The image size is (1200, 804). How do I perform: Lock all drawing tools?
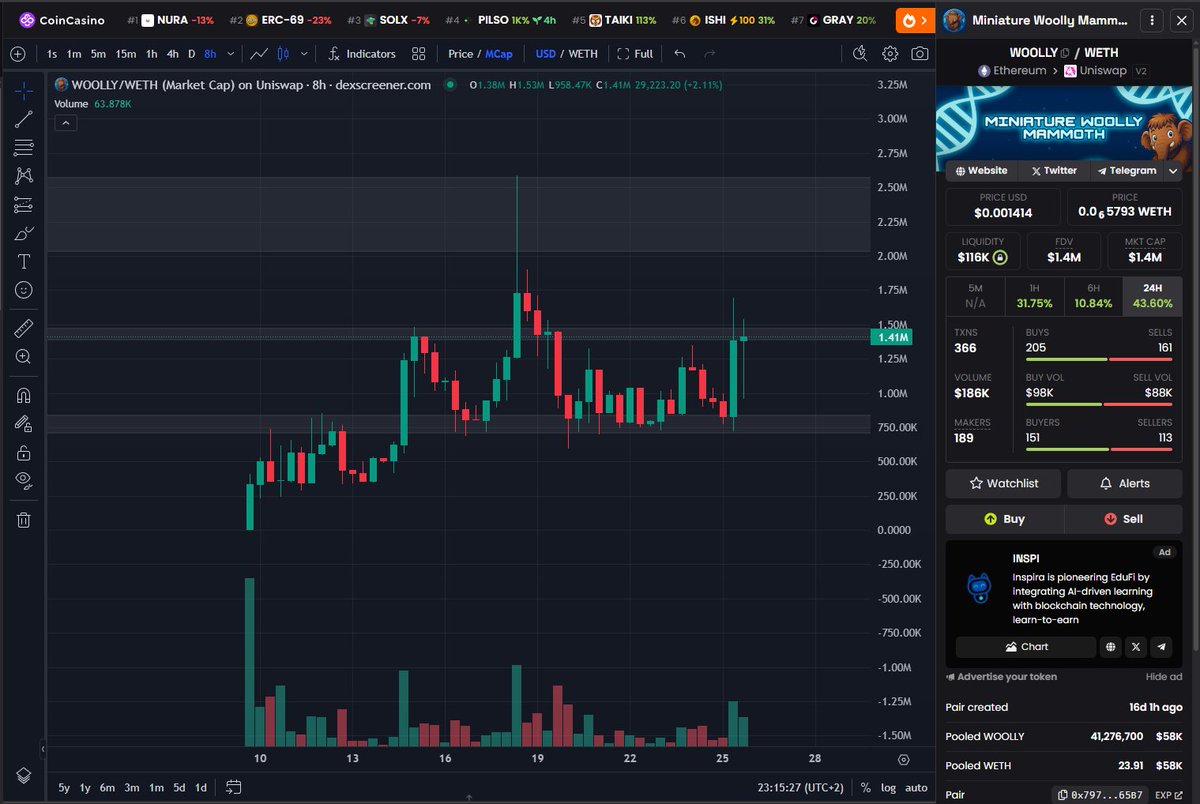[24, 452]
